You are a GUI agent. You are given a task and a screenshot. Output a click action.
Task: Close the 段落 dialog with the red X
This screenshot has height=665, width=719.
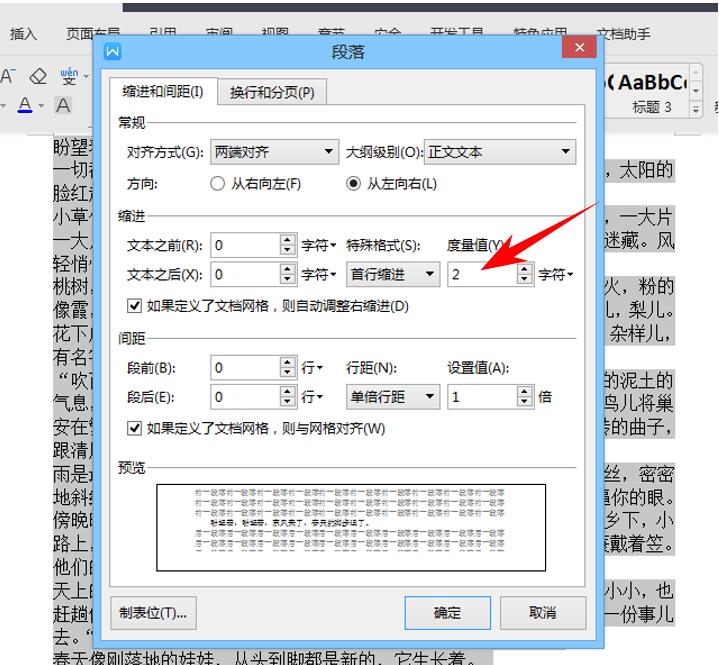[x=579, y=47]
